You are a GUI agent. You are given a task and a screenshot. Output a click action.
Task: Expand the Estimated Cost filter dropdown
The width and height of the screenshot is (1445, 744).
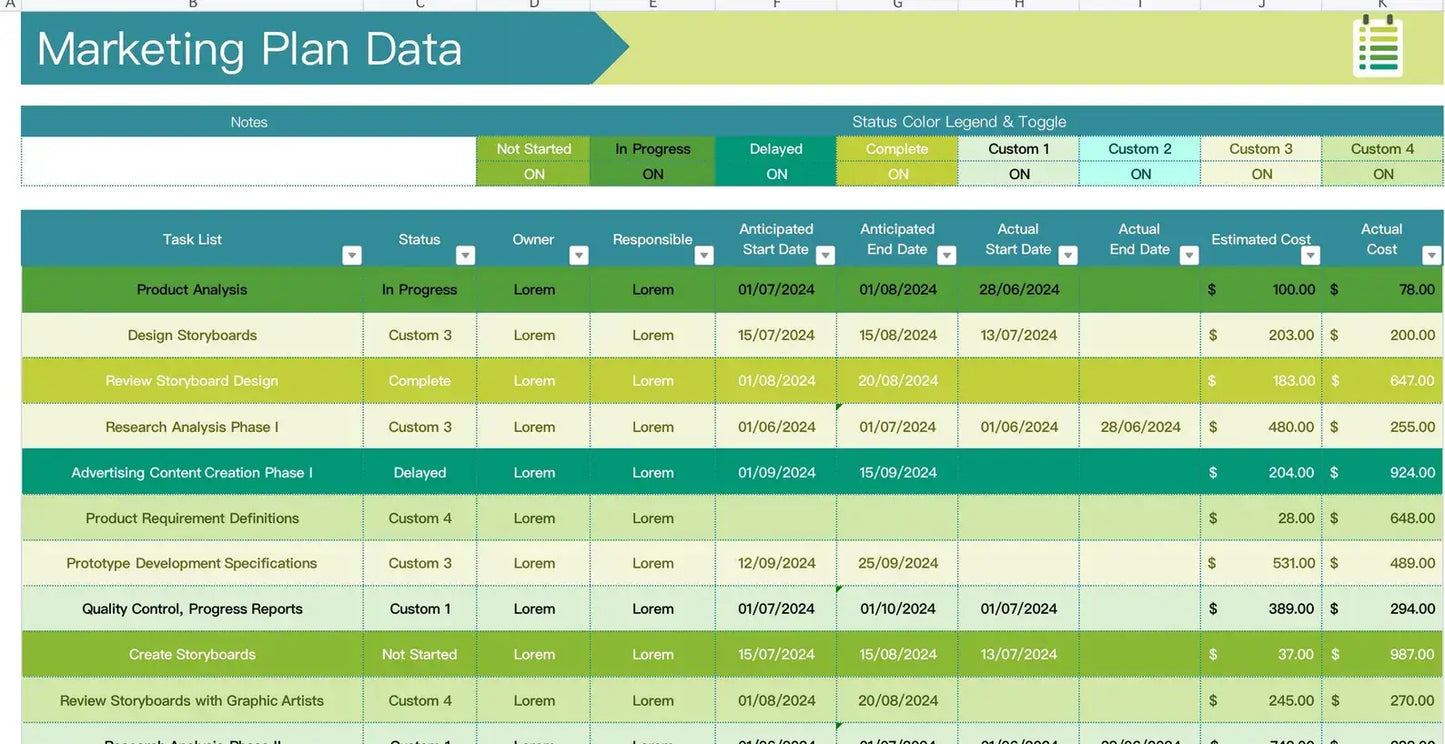point(1310,256)
